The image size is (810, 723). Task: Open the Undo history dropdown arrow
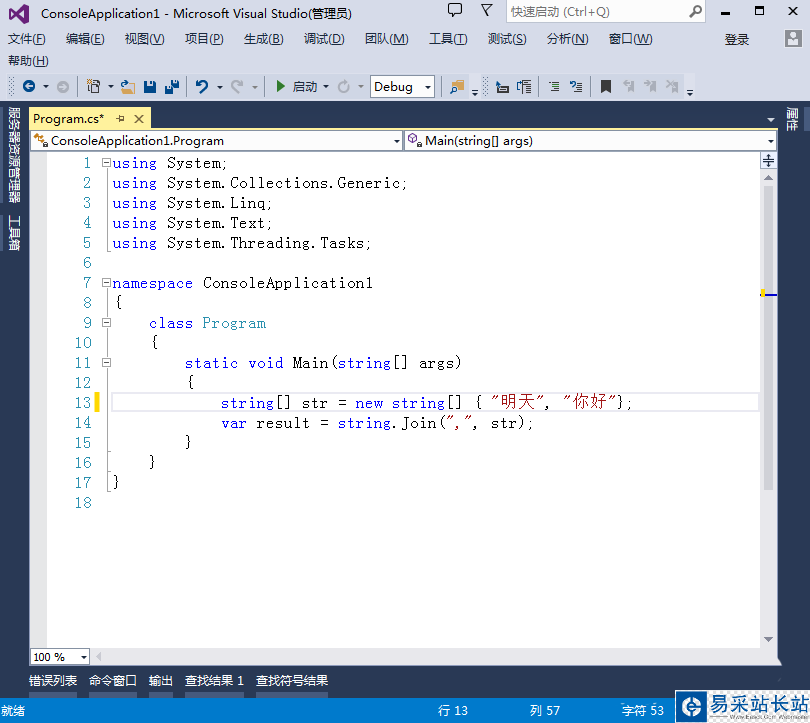pyautogui.click(x=220, y=87)
